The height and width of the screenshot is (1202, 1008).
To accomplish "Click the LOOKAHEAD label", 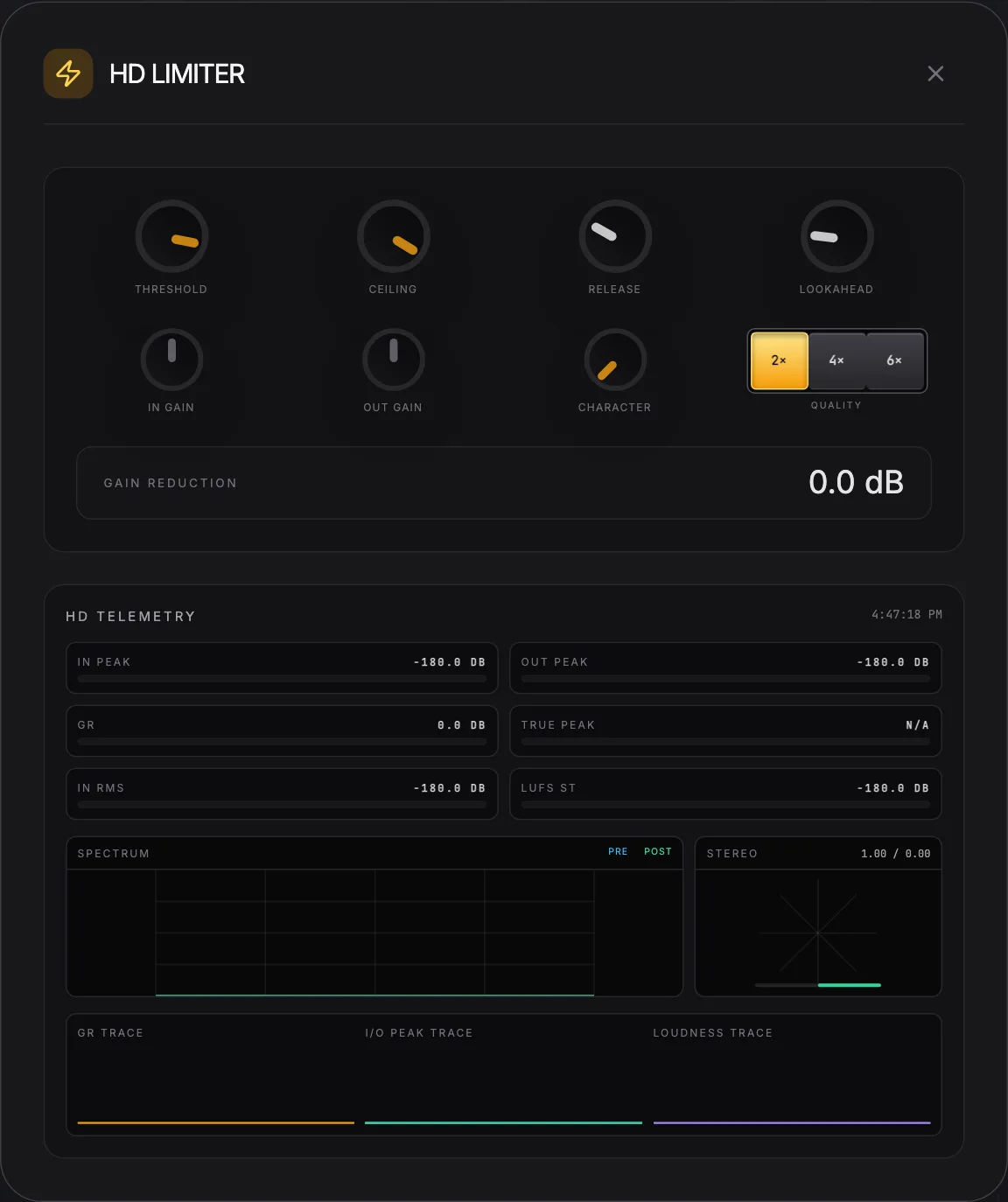I will [836, 290].
